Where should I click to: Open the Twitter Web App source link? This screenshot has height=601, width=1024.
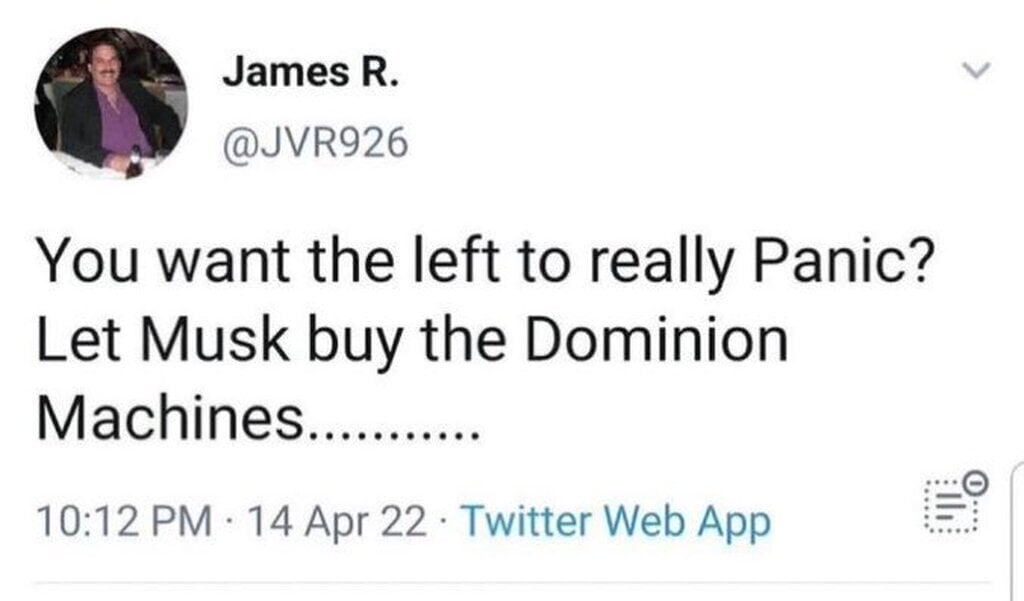(x=617, y=521)
